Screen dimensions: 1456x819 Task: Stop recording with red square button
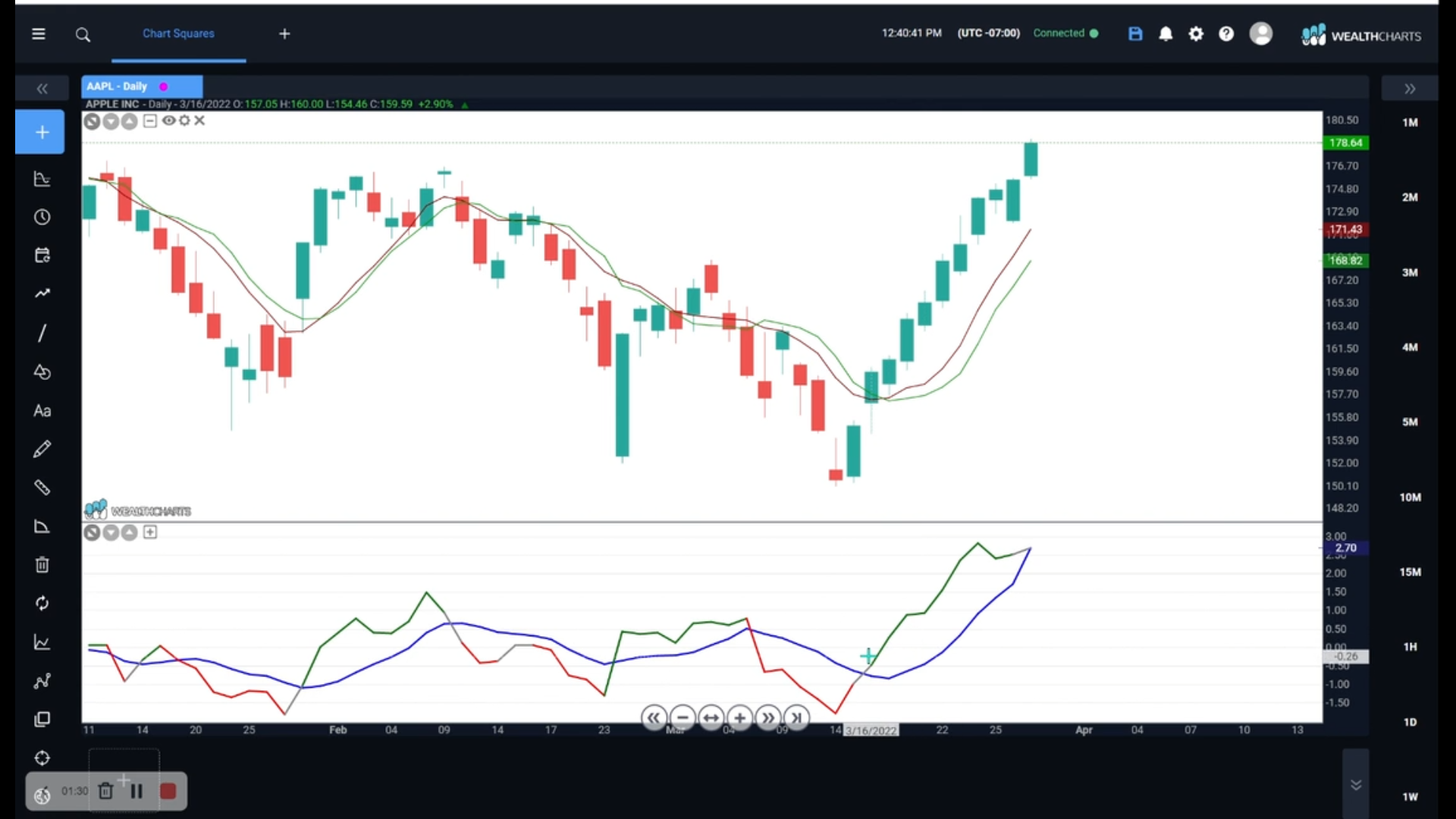click(168, 792)
